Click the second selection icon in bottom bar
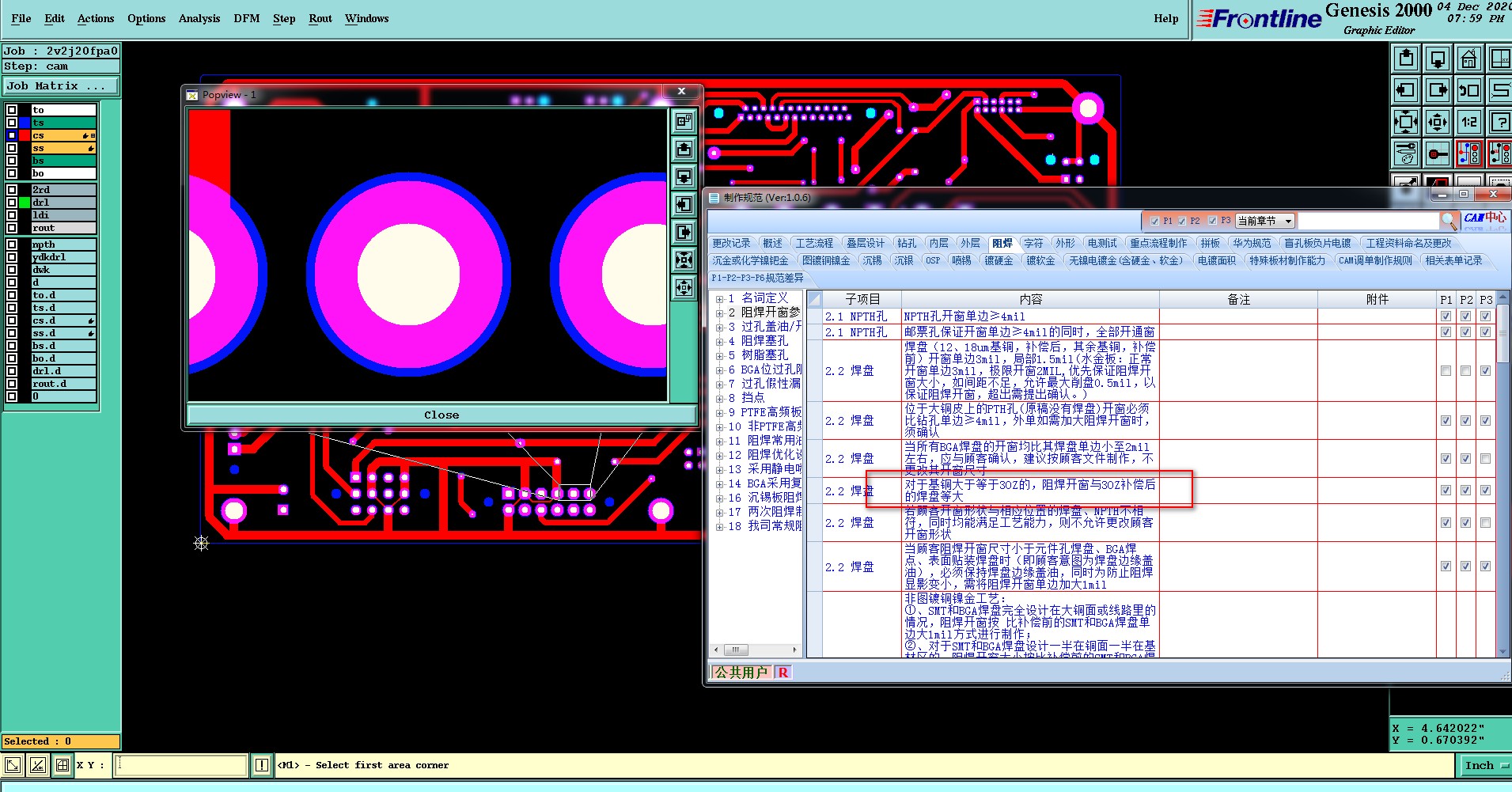Image resolution: width=1512 pixels, height=792 pixels. point(37,765)
